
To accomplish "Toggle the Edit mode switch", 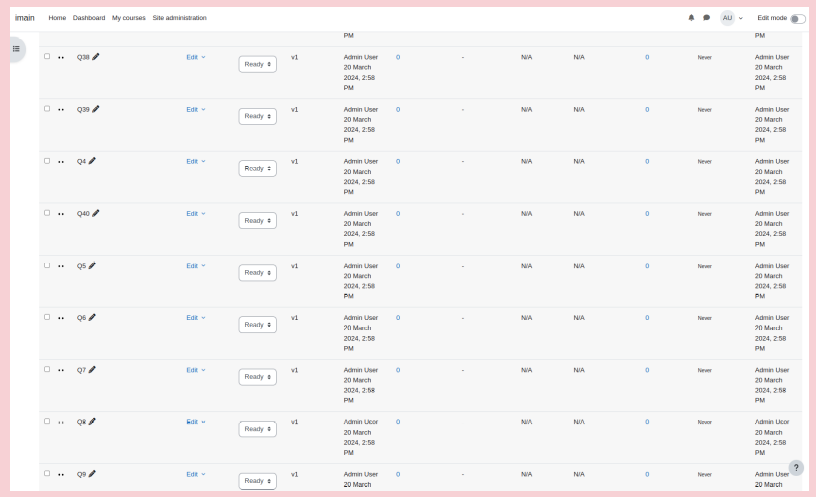I will point(797,19).
